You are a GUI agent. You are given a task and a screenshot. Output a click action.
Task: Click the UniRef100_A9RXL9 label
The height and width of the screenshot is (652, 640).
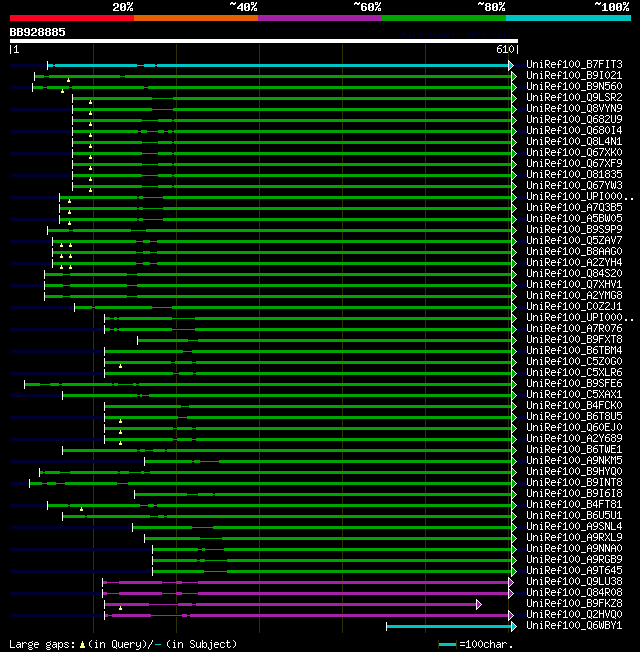coord(574,538)
